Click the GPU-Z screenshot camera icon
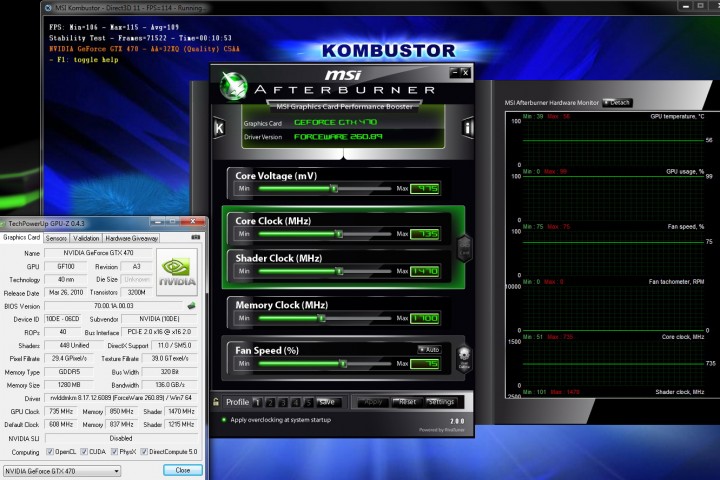This screenshot has height=480, width=720. coord(196,237)
